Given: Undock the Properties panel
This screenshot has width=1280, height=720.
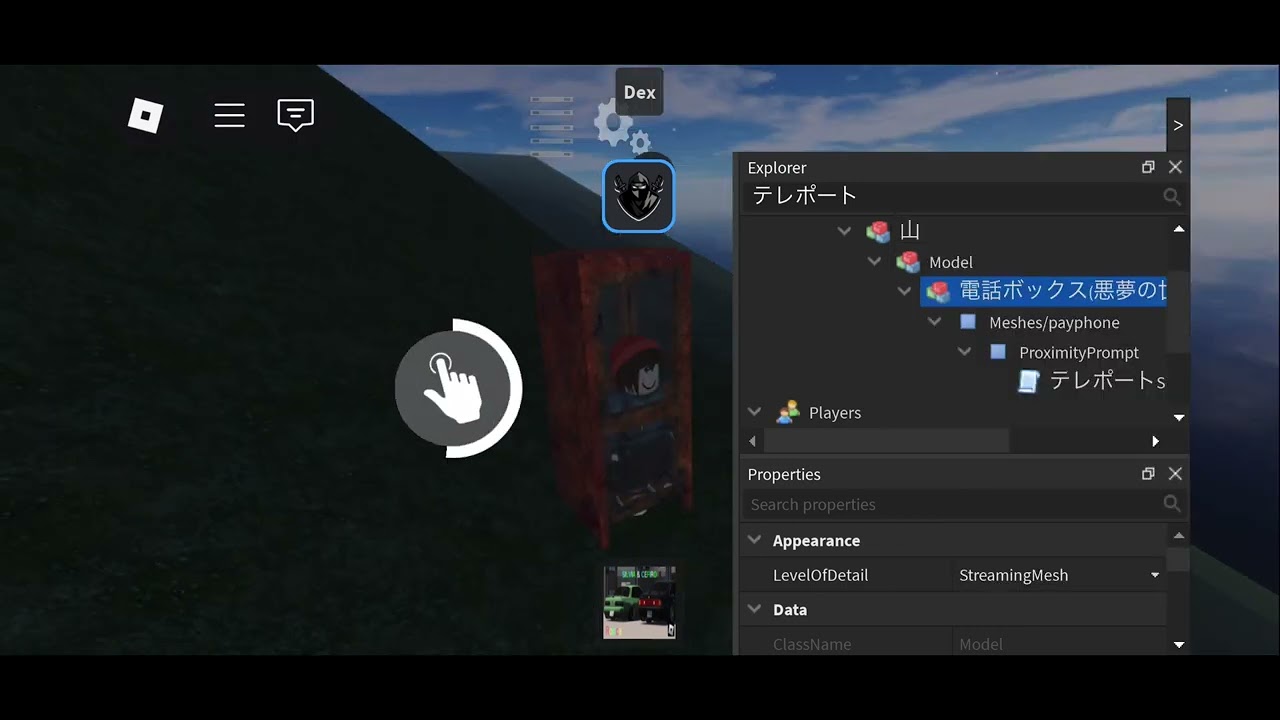Looking at the screenshot, I should pyautogui.click(x=1148, y=474).
